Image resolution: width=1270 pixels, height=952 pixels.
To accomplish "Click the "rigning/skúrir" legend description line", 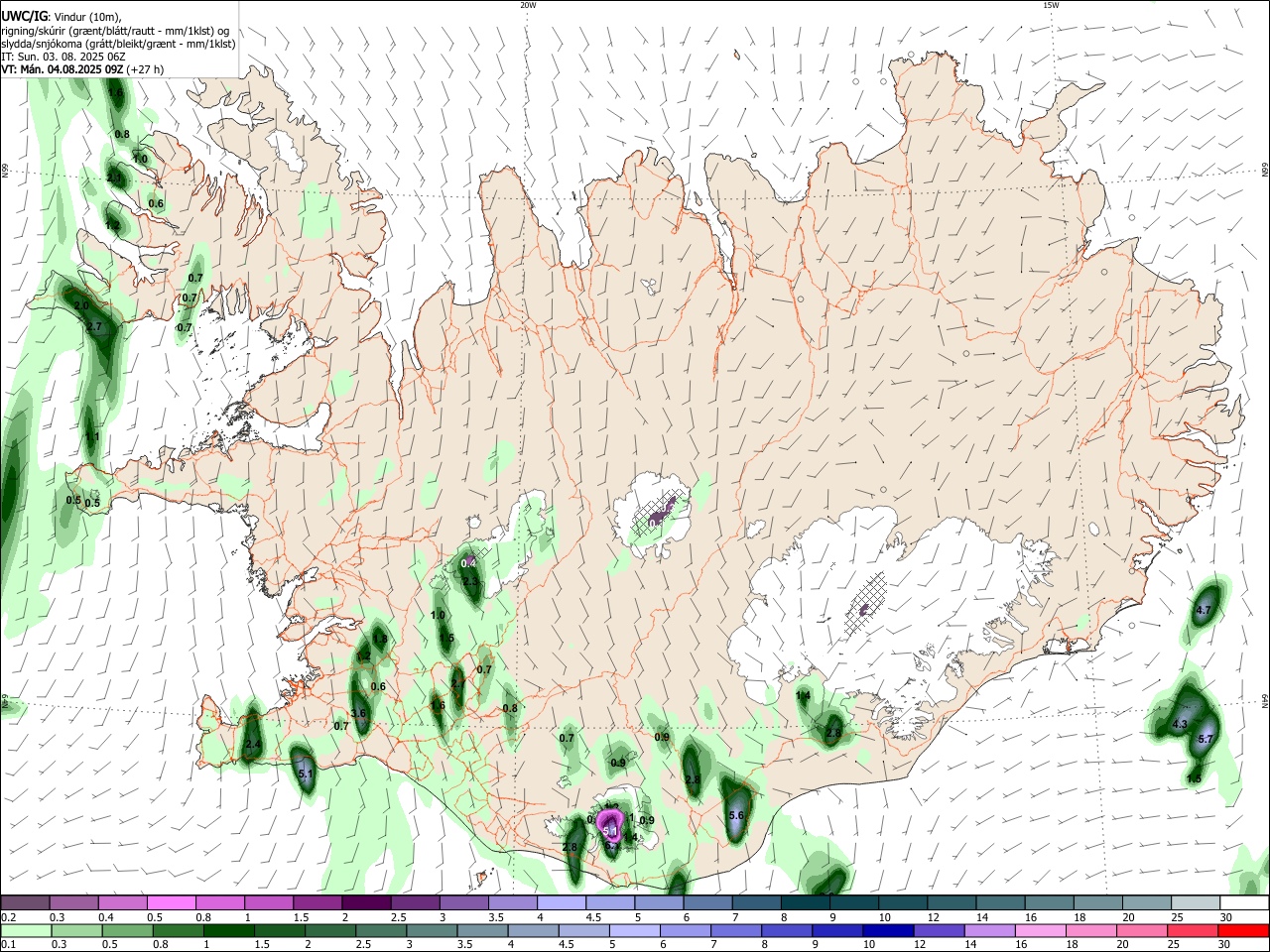I will click(x=115, y=30).
